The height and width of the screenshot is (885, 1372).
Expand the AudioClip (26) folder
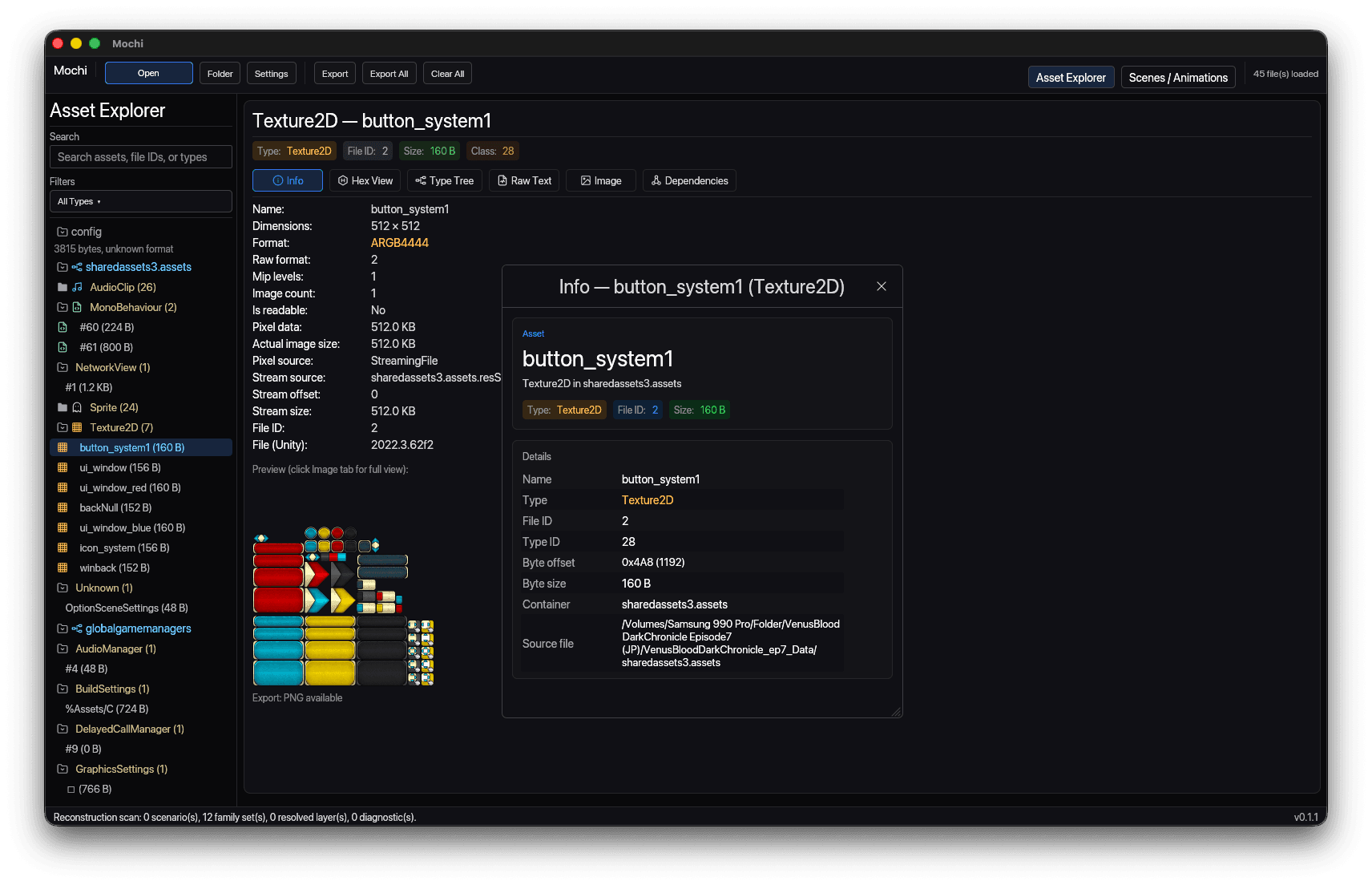(63, 287)
